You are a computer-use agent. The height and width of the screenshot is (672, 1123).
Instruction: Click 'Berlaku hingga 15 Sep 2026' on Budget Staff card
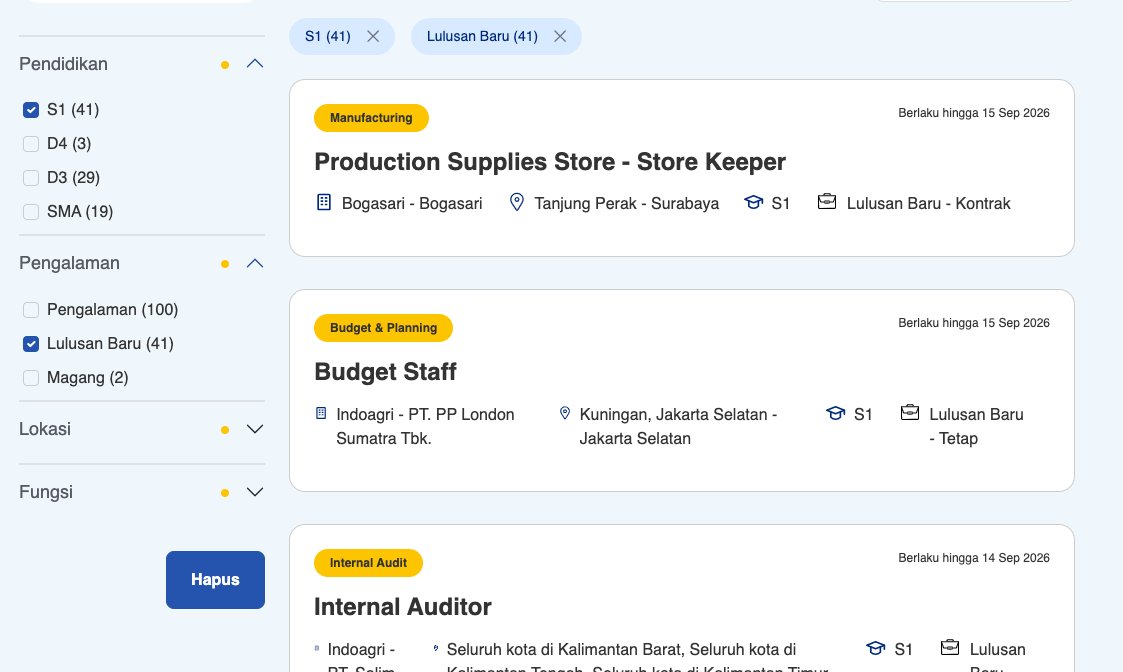pos(974,323)
